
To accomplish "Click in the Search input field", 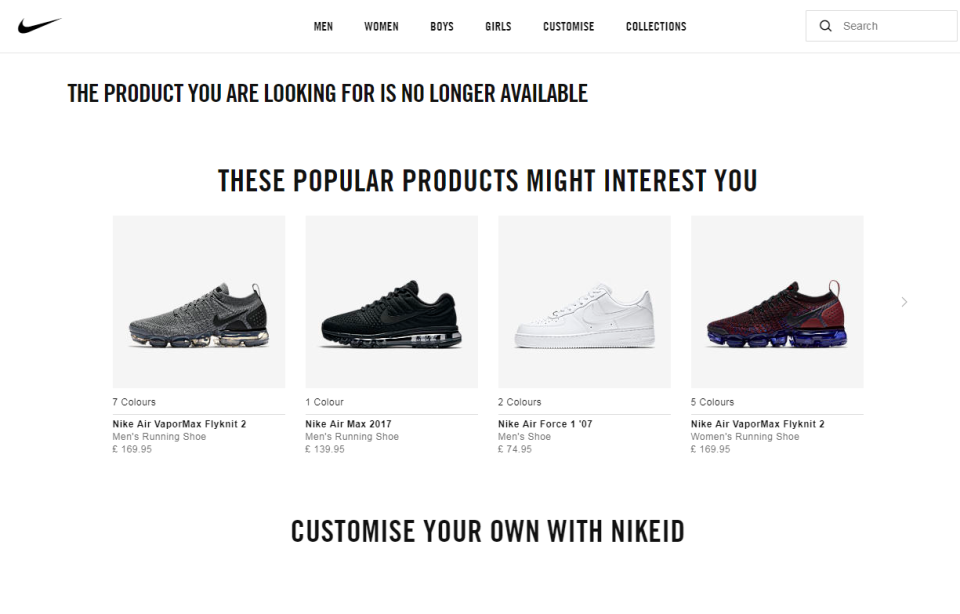I will 880,25.
